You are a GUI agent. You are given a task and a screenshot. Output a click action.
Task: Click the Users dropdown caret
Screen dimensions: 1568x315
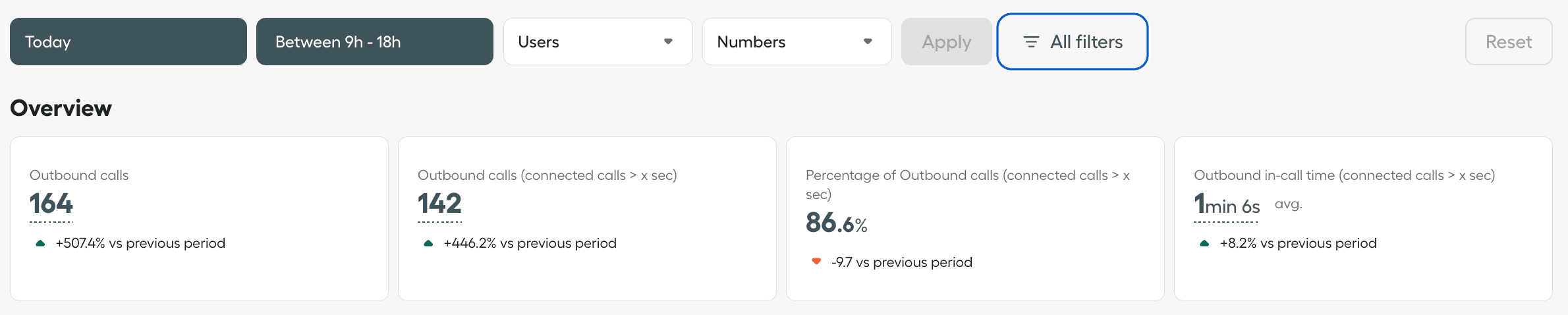[668, 42]
